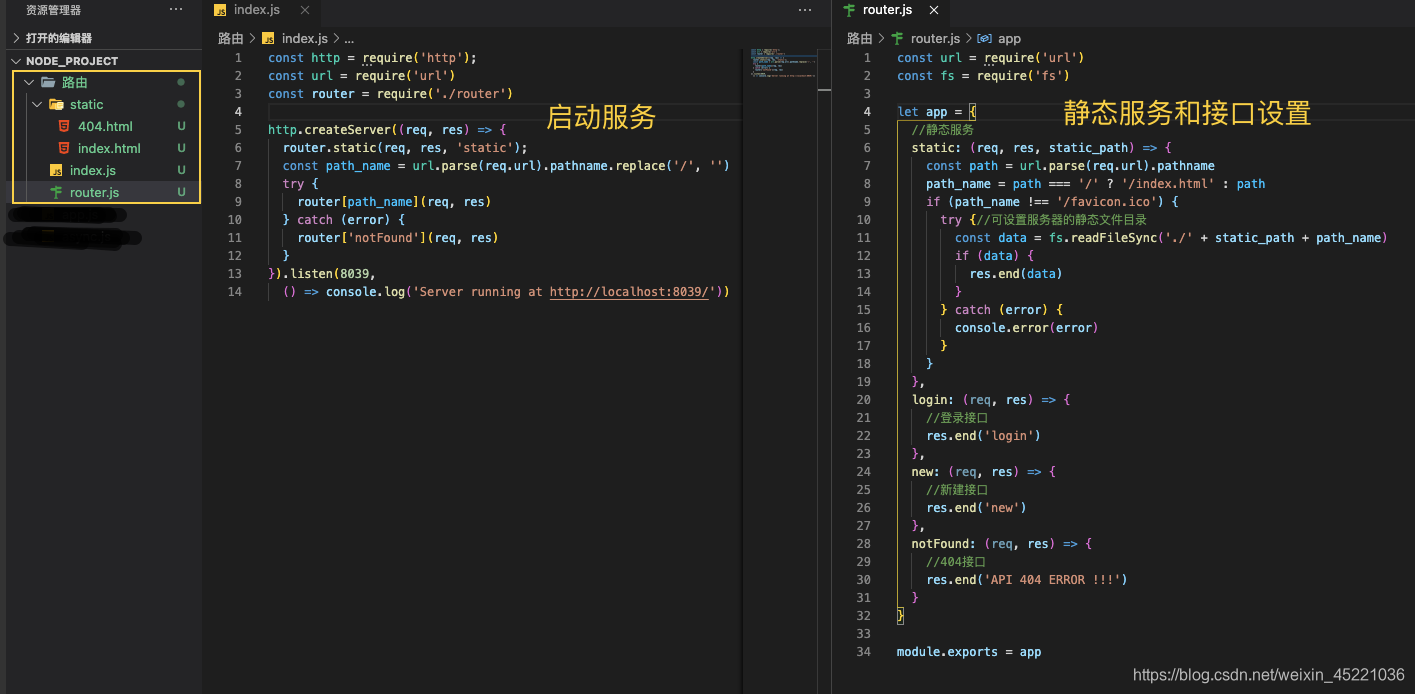Click the app symbol breadcrumb
Viewport: 1415px width, 694px height.
pyautogui.click(x=1009, y=38)
